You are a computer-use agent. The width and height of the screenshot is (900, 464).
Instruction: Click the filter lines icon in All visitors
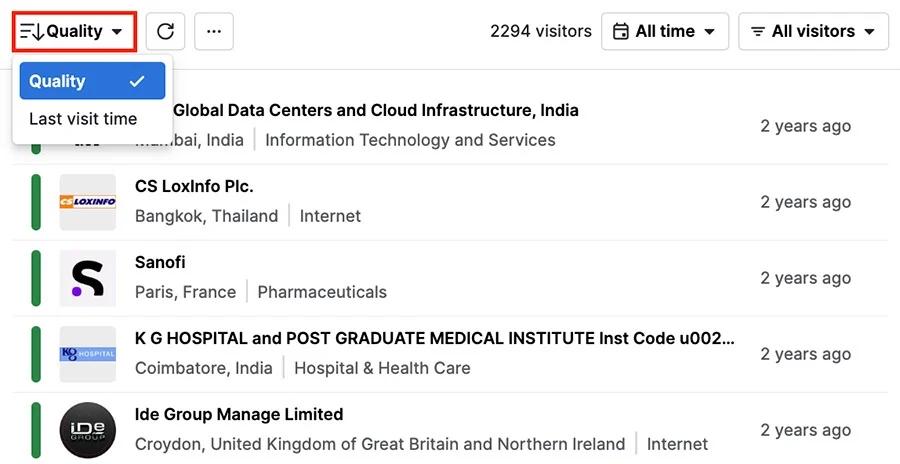coord(758,32)
